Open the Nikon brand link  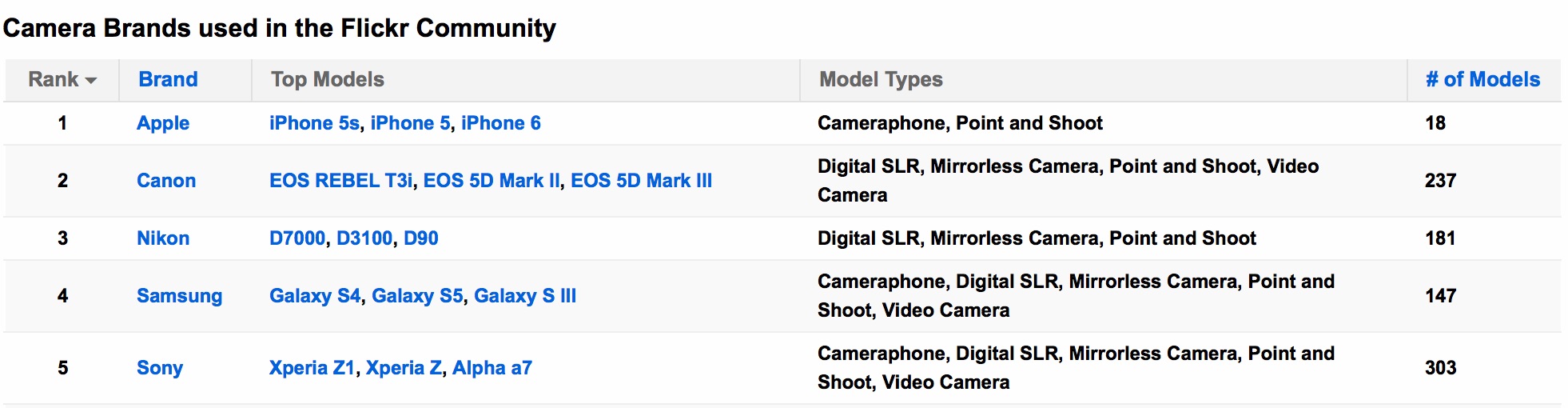click(163, 238)
